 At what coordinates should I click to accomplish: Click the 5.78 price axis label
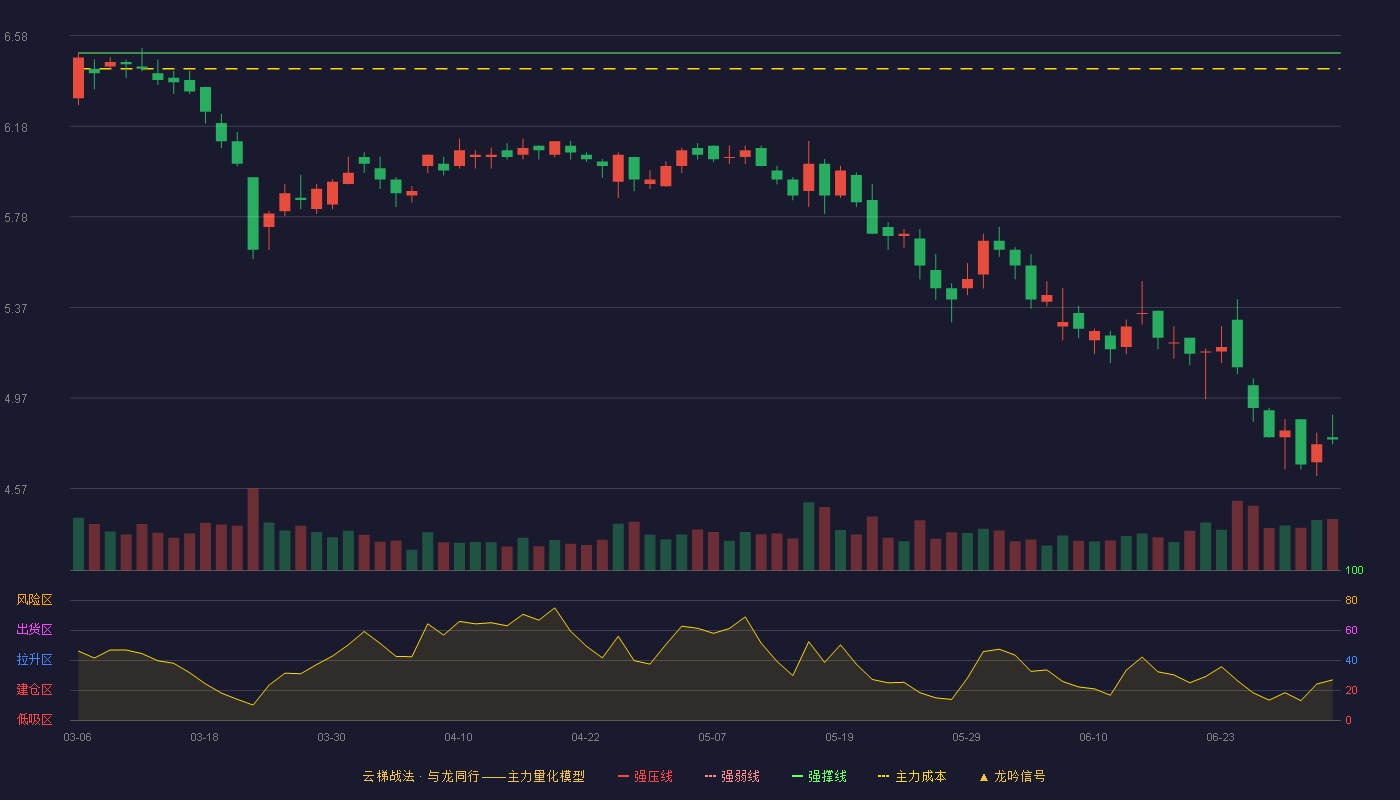(15, 218)
